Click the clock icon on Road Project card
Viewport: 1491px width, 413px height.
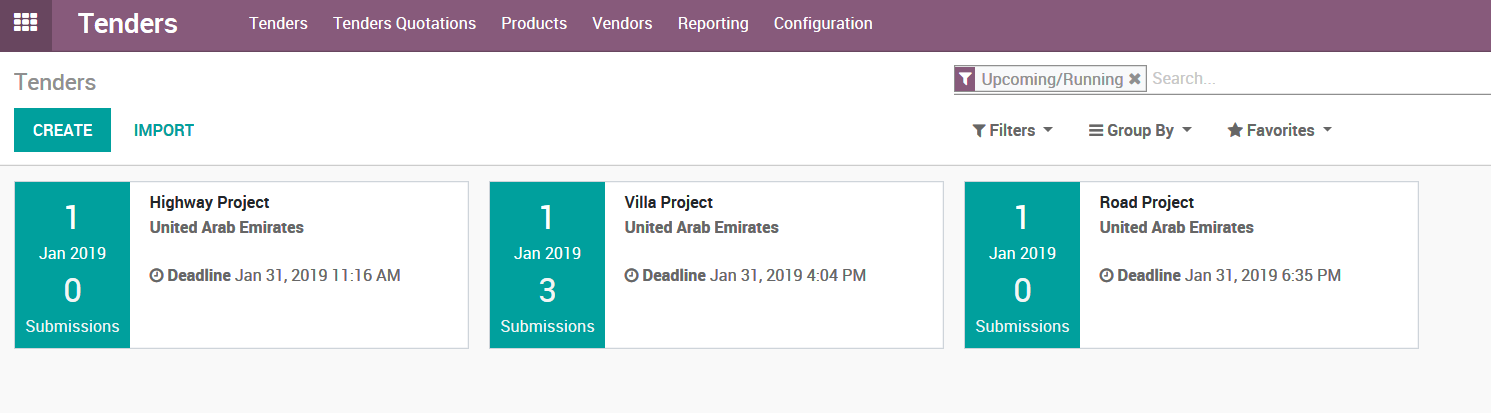point(1106,276)
